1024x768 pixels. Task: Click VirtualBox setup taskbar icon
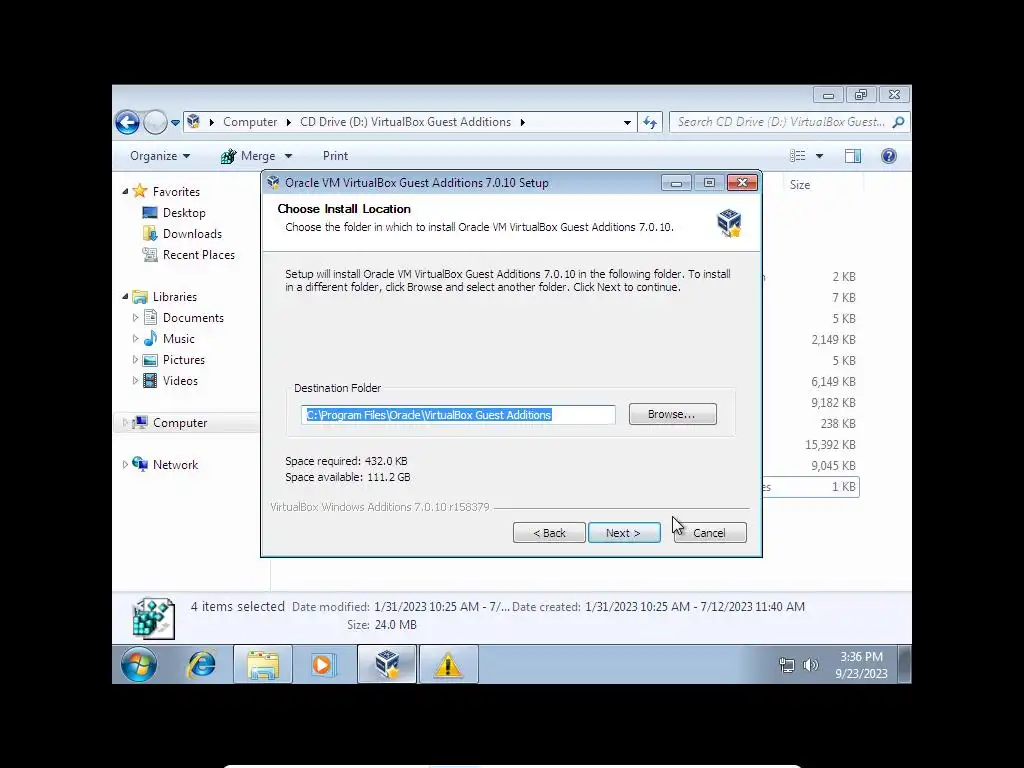pos(387,664)
